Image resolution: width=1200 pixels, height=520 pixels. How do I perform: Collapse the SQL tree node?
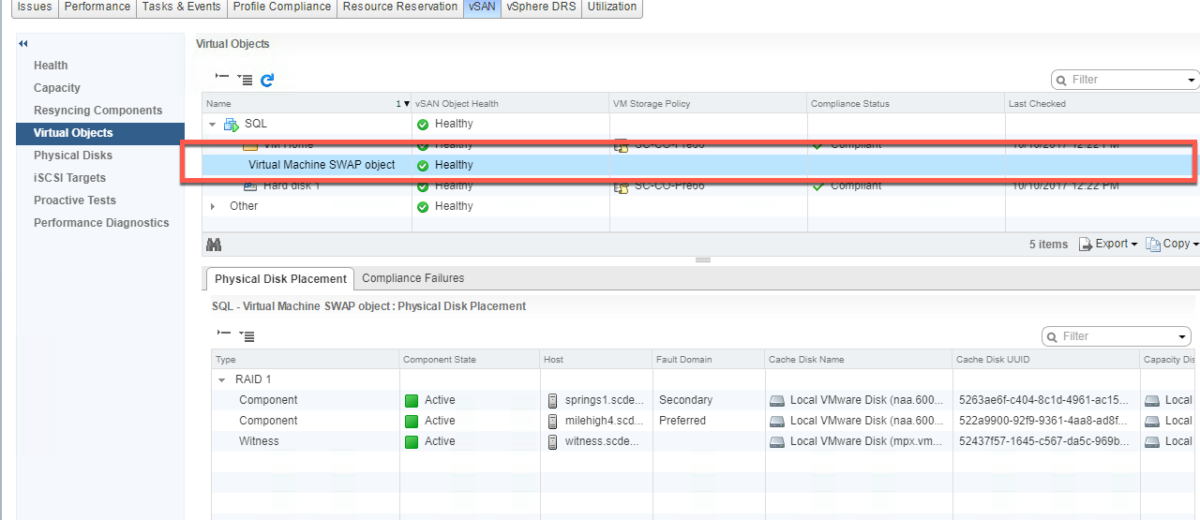coord(212,124)
